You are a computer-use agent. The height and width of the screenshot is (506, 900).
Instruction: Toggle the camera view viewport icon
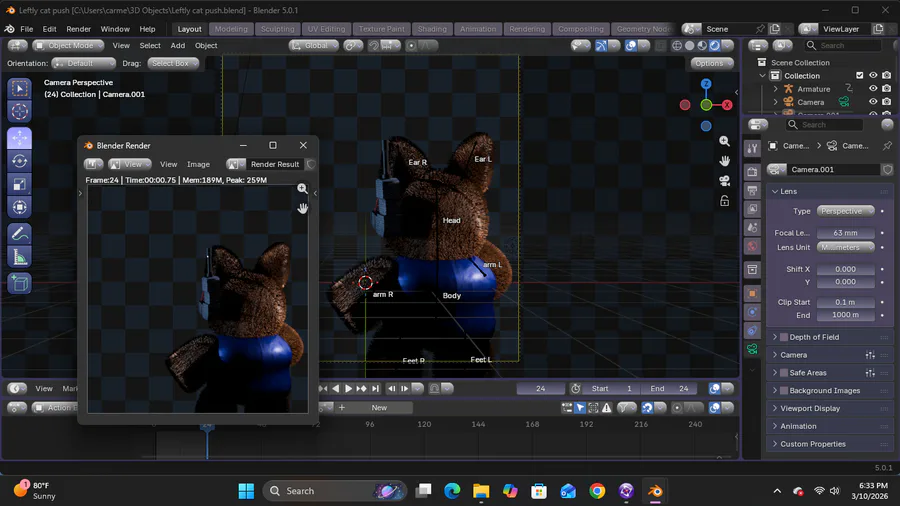click(724, 181)
